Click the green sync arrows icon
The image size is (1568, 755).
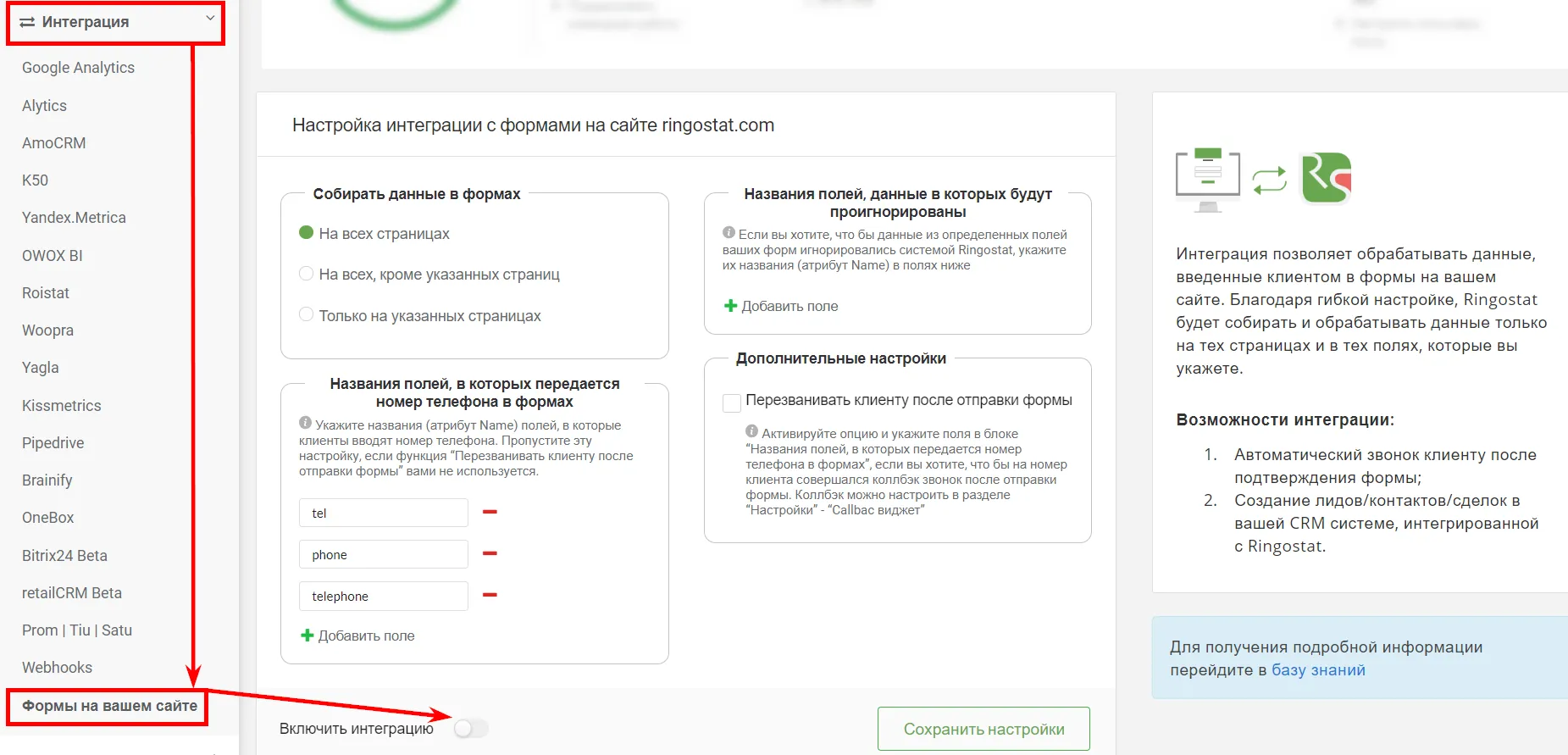(x=1269, y=180)
